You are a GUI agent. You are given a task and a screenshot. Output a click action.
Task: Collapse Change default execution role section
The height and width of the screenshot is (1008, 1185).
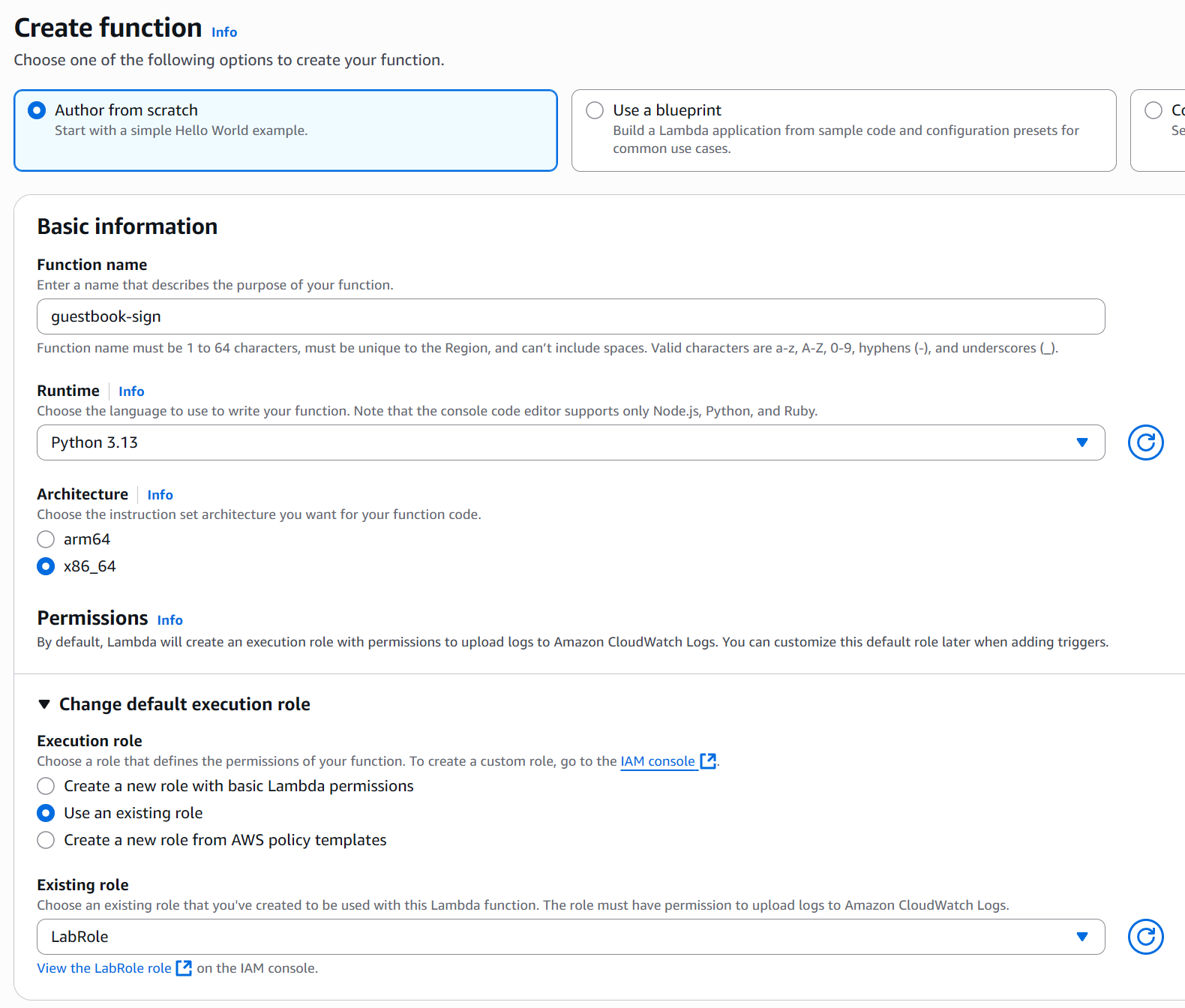(x=44, y=704)
